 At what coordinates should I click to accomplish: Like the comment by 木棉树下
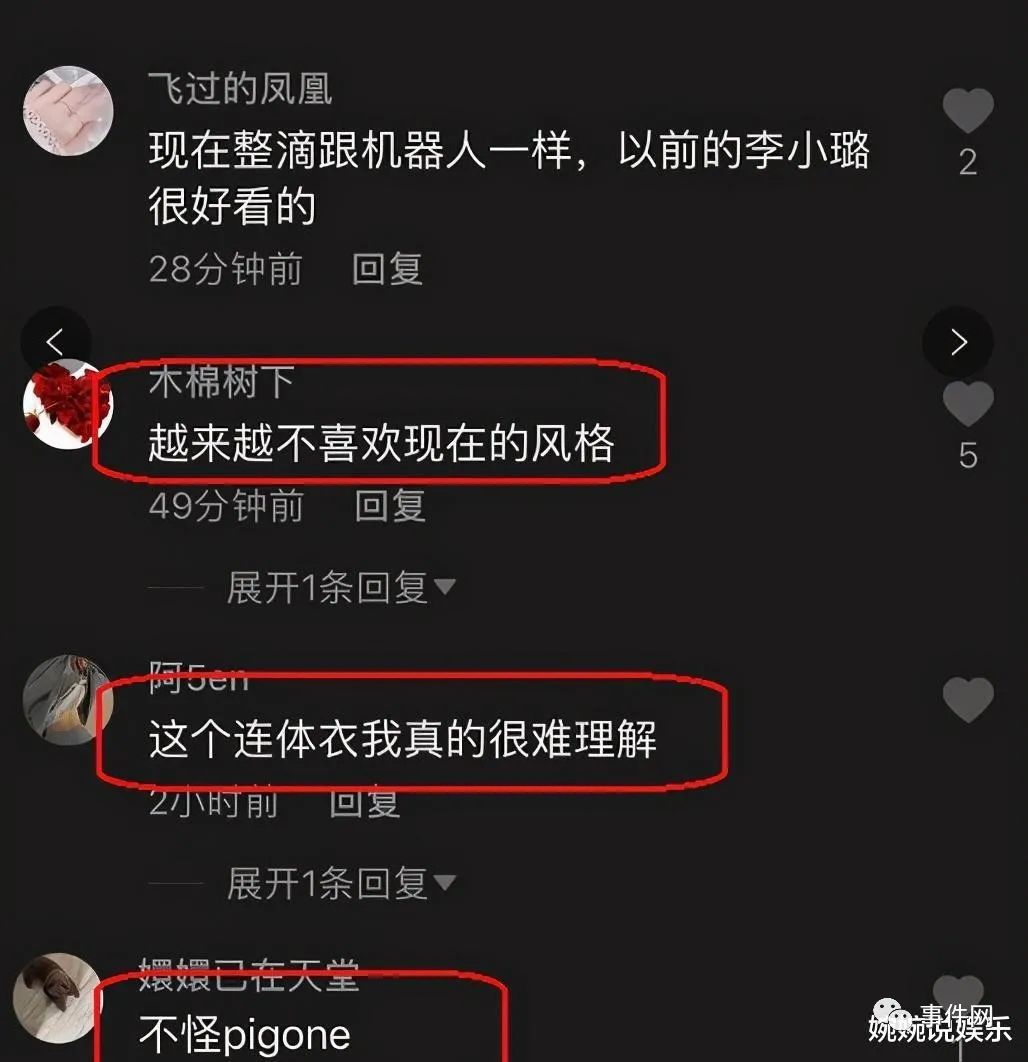968,404
